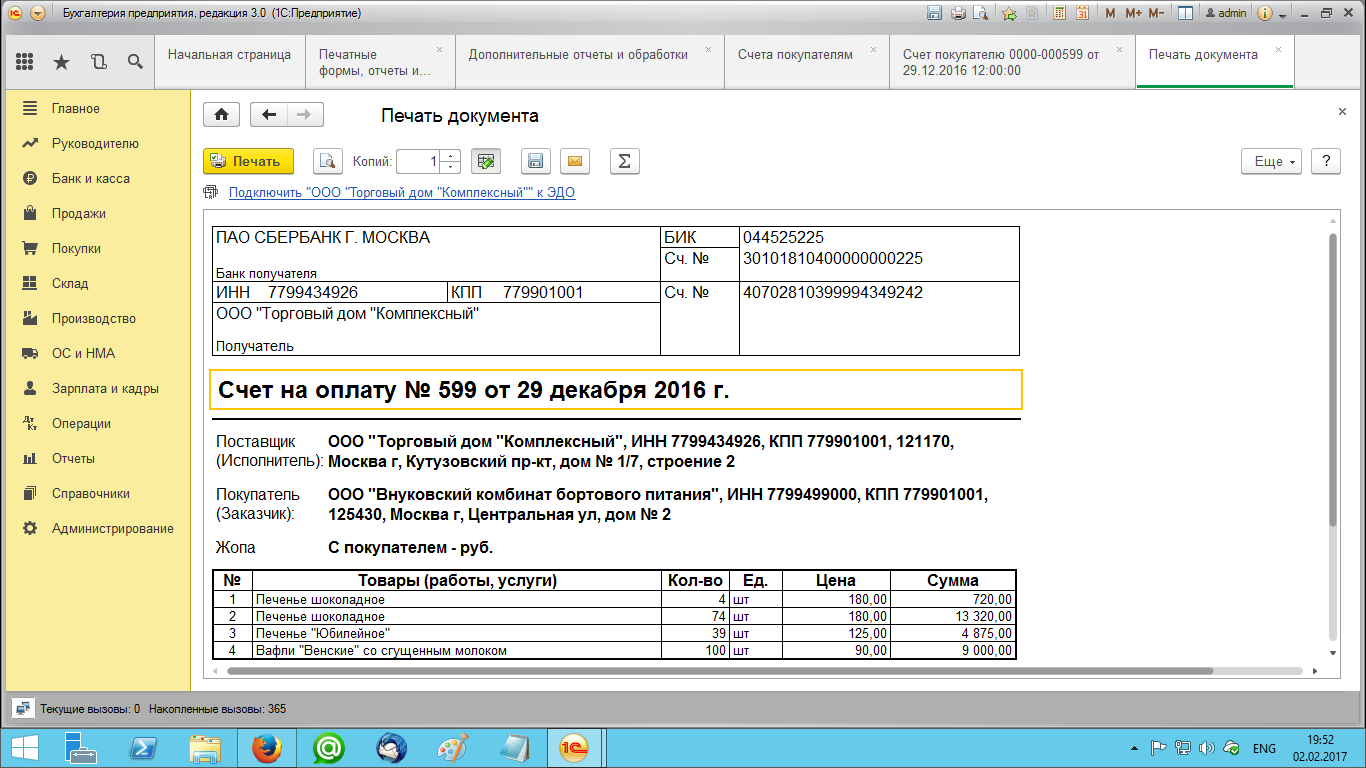This screenshot has height=768, width=1366.
Task: Click the Копий number input field
Action: coord(418,161)
